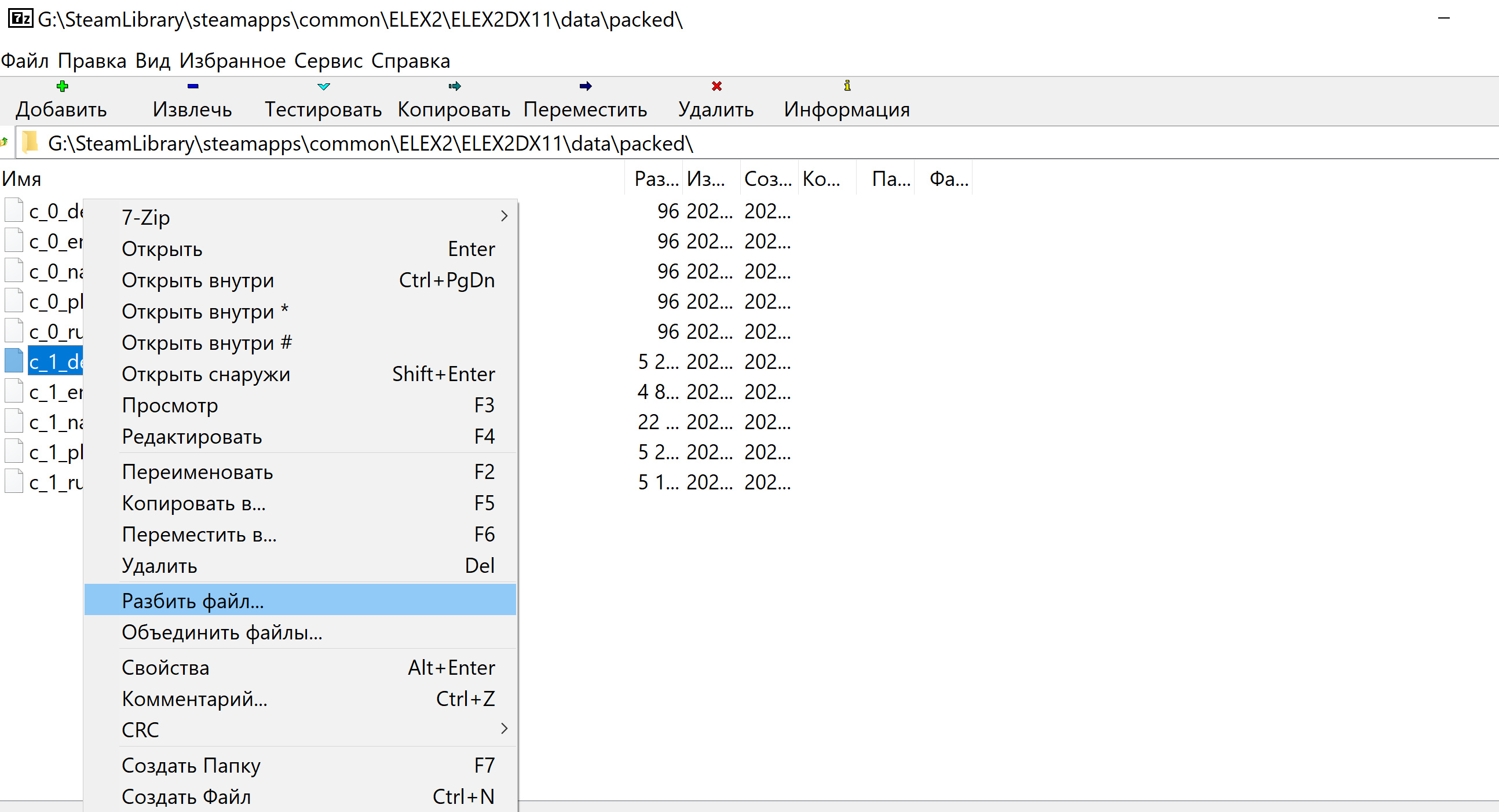Select the c_0_pl file icon

(13, 301)
